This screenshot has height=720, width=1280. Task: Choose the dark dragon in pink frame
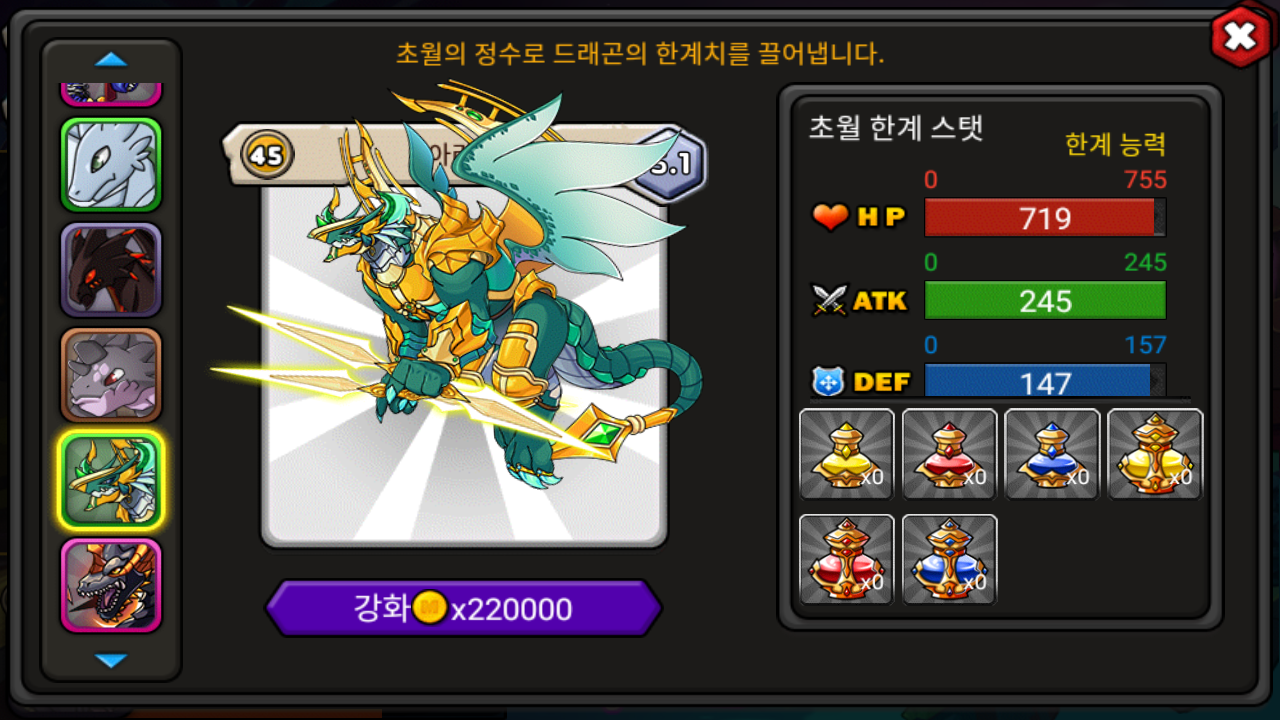pyautogui.click(x=111, y=586)
